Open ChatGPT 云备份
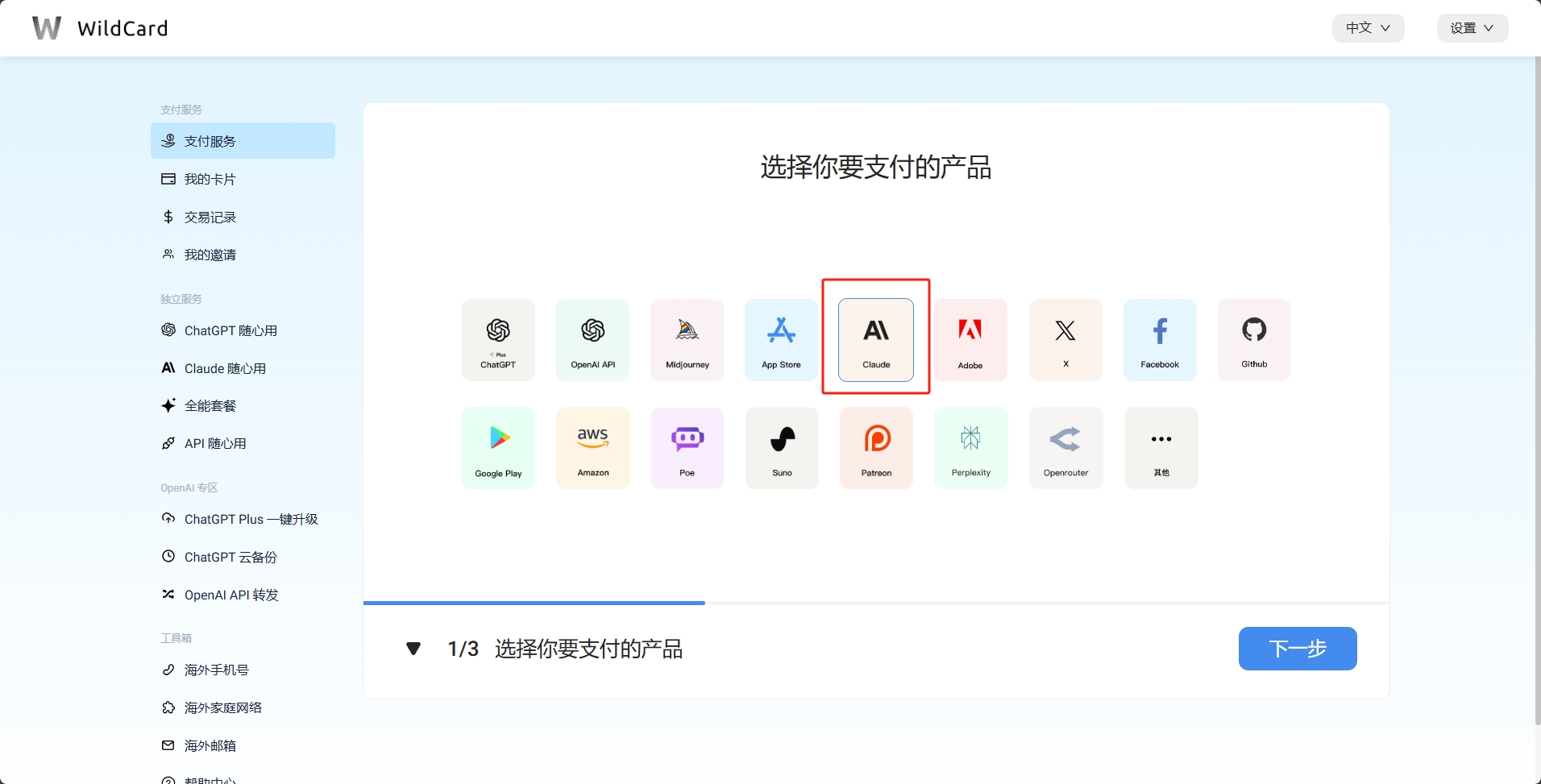 point(243,557)
